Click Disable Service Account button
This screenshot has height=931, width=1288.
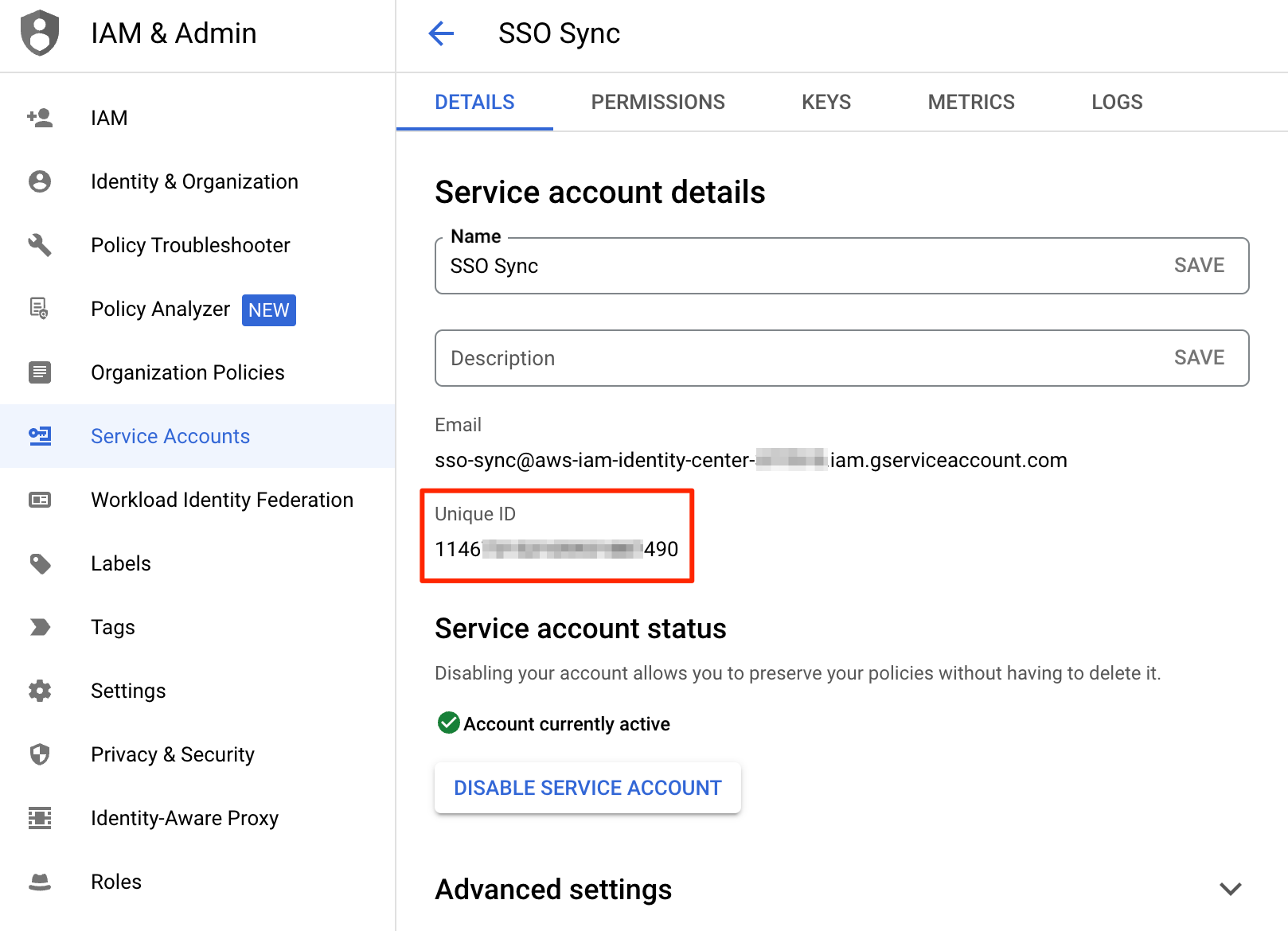coord(587,788)
